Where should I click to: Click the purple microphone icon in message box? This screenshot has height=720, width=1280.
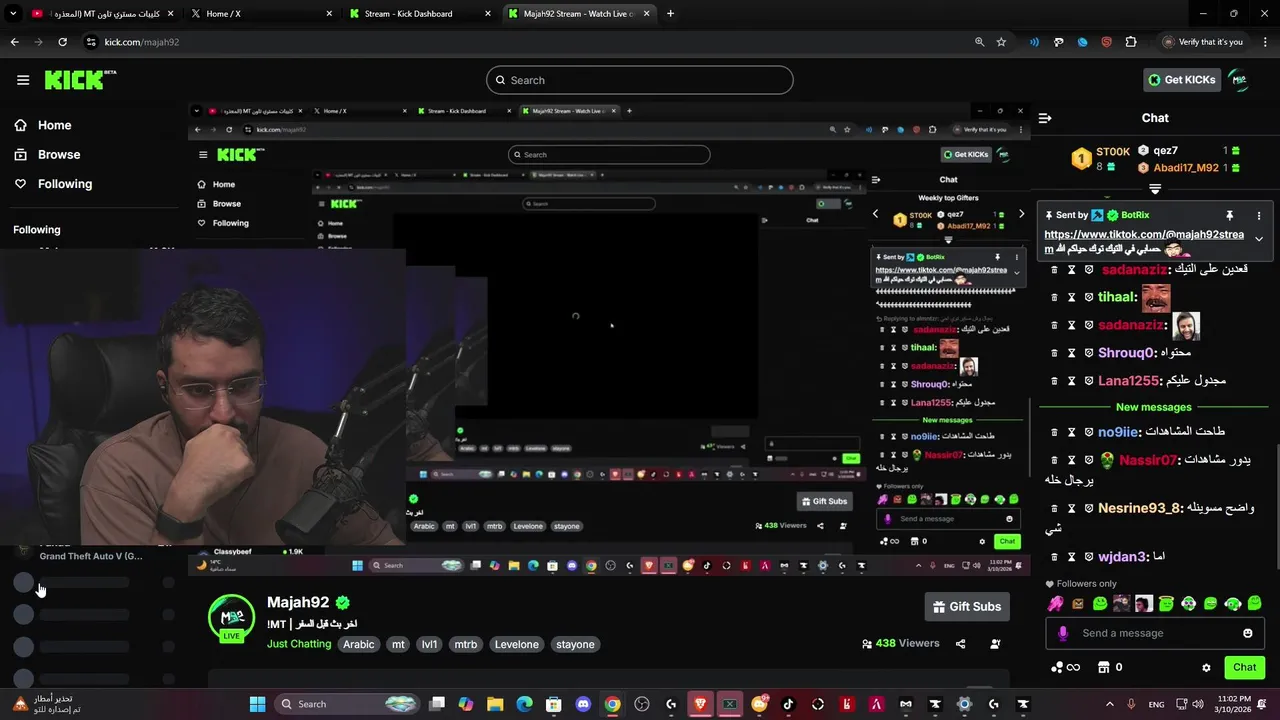[1063, 633]
